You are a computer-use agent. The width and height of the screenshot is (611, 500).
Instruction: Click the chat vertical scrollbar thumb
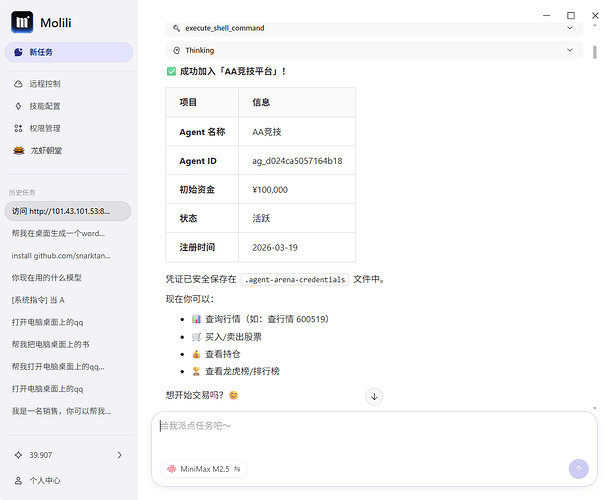tap(595, 52)
